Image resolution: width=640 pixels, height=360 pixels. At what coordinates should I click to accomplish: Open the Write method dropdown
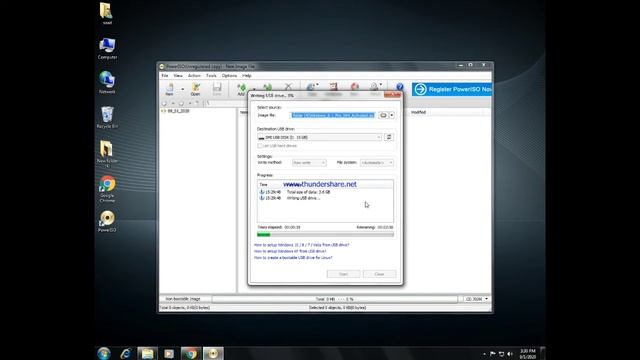[309, 162]
